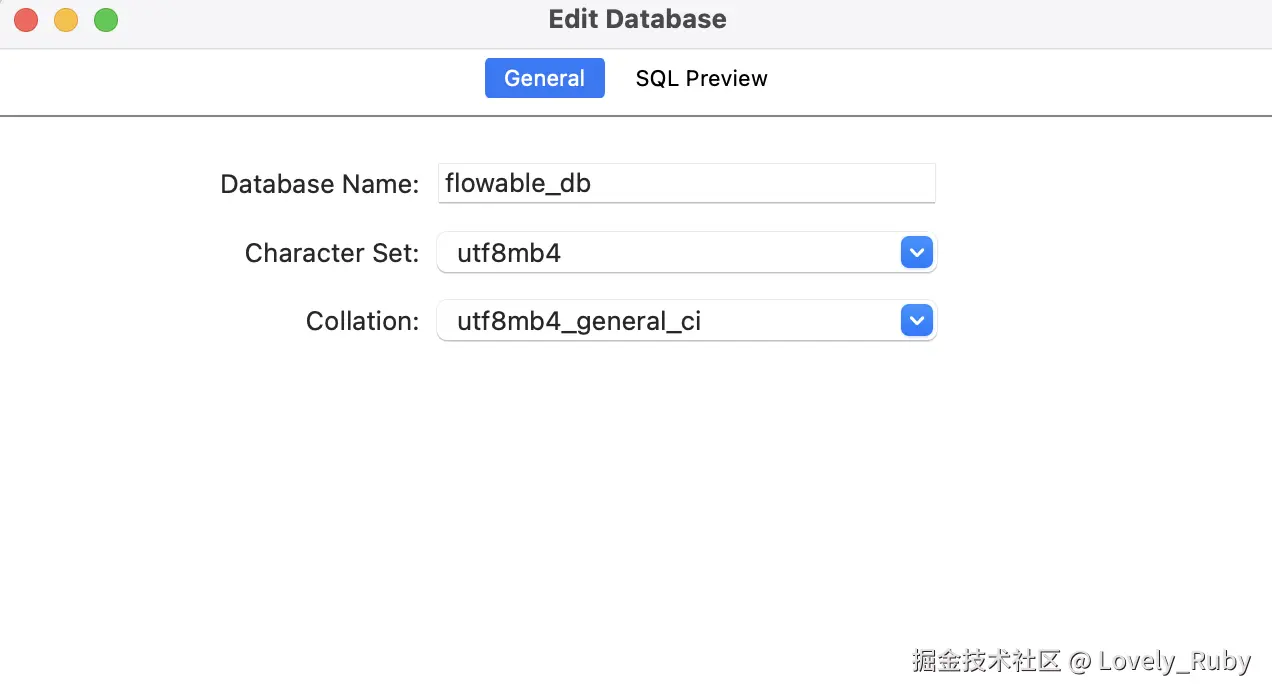Click empty tab bar area right of SQL Preview
Viewport: 1272px width, 696px height.
[x=1000, y=78]
